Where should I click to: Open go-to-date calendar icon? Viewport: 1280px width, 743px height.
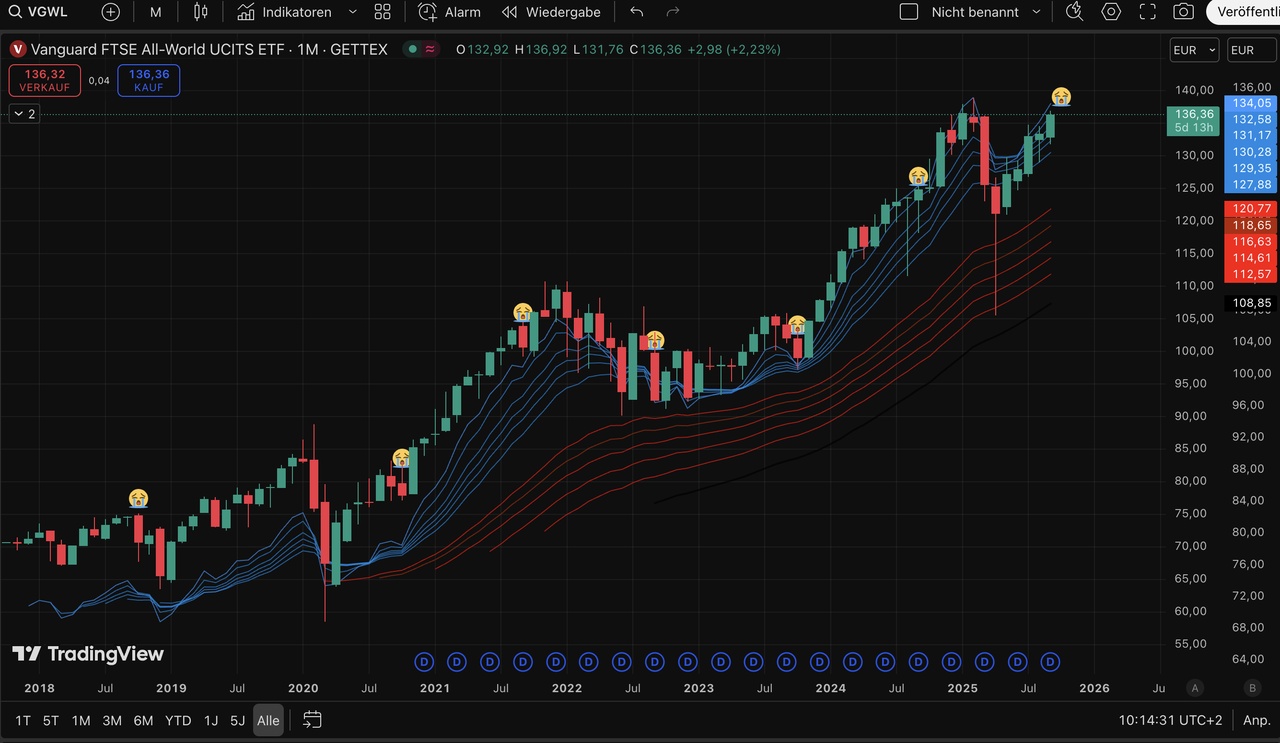point(312,720)
